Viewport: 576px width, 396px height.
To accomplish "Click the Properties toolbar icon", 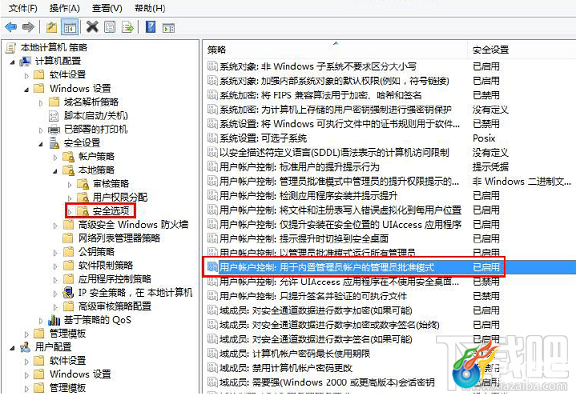I will [x=110, y=27].
